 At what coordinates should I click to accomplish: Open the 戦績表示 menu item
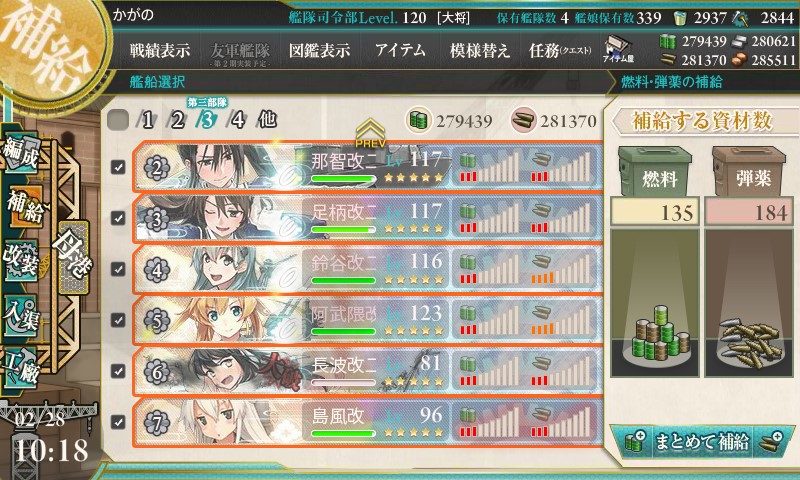pos(160,50)
